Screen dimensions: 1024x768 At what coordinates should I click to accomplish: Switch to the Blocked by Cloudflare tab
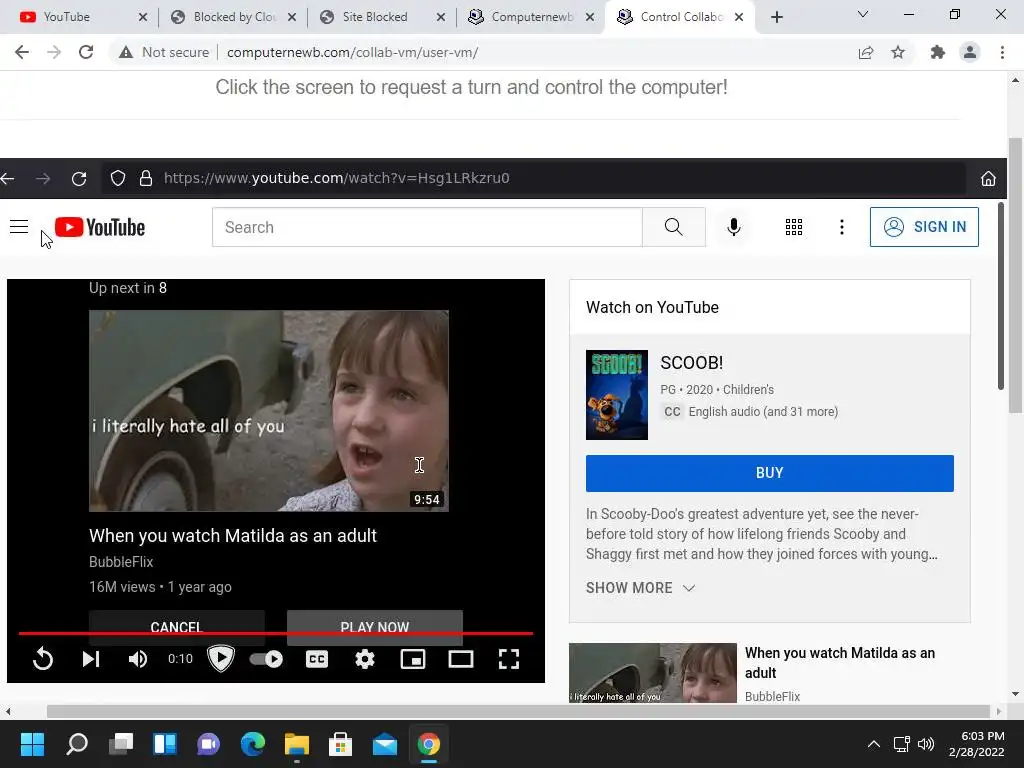[233, 17]
